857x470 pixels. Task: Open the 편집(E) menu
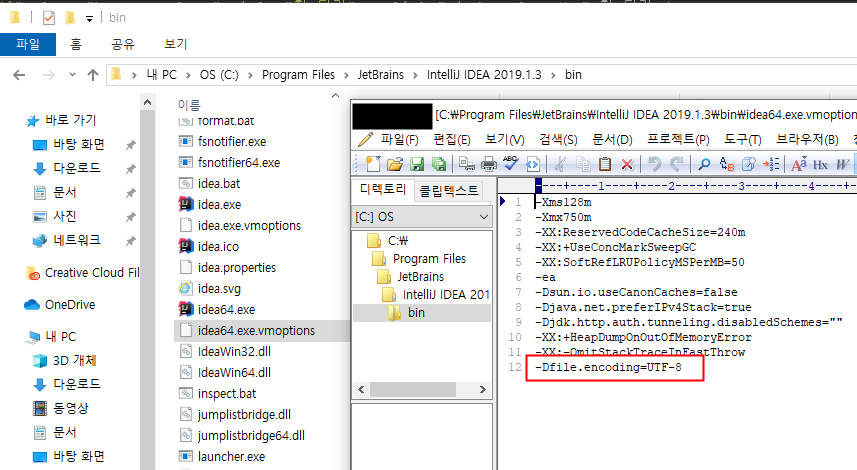coord(452,140)
